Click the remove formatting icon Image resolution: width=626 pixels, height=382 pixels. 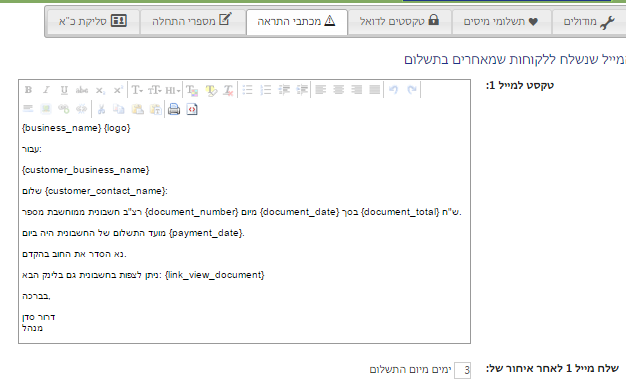[x=228, y=90]
